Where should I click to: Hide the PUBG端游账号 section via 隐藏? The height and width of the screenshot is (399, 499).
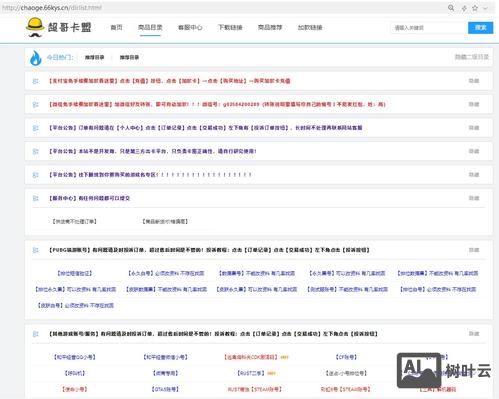(x=474, y=250)
